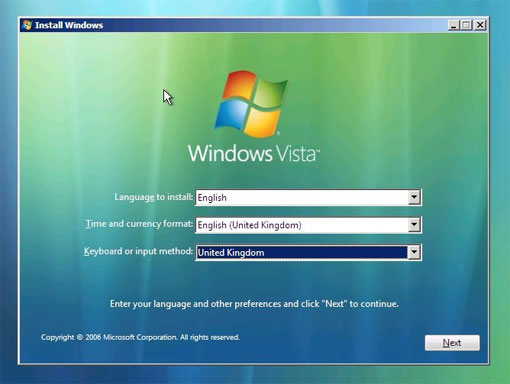Click the 'Language to install:' label
The height and width of the screenshot is (384, 510).
pyautogui.click(x=153, y=197)
